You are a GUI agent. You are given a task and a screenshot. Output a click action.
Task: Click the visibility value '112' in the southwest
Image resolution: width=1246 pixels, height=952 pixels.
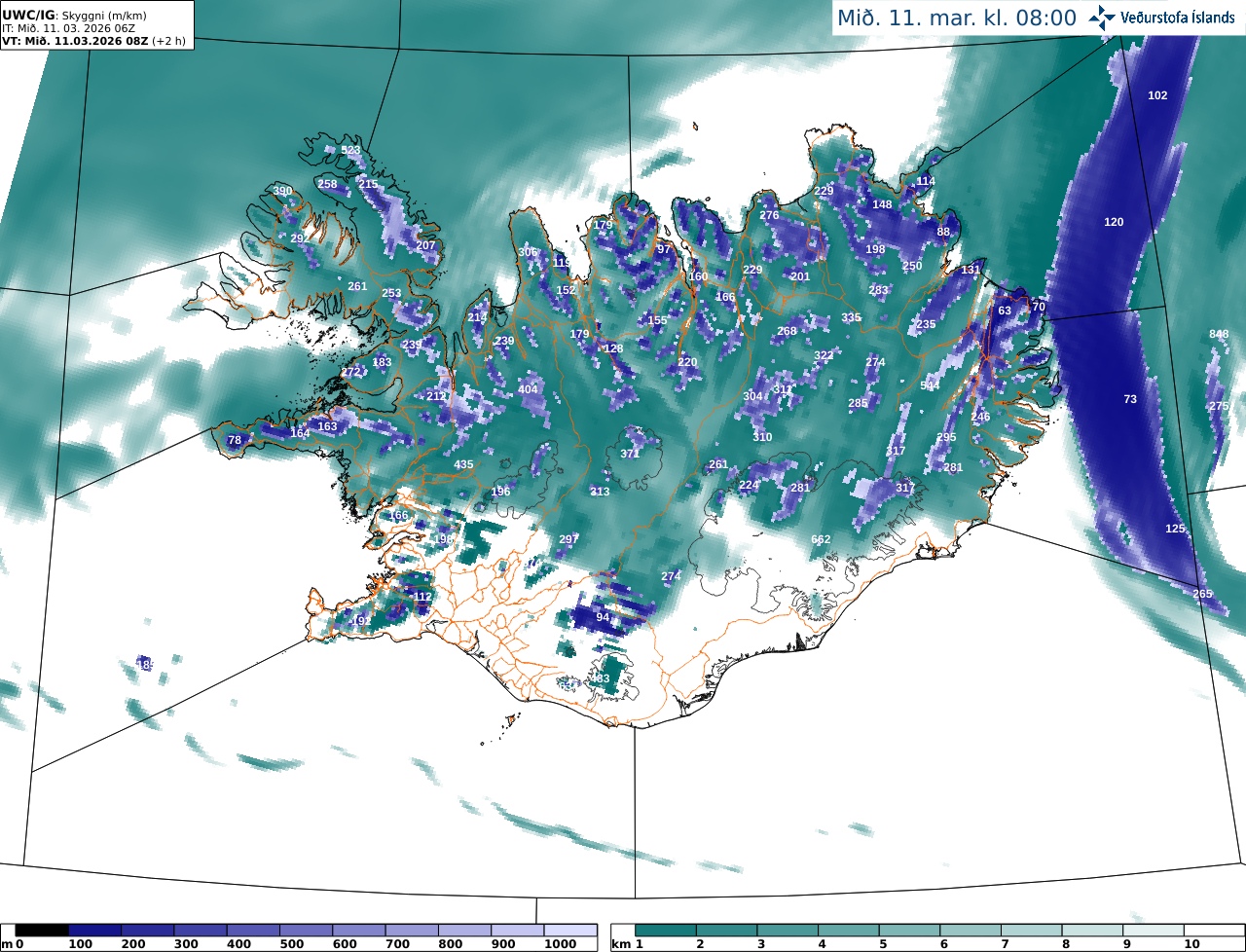pyautogui.click(x=422, y=597)
